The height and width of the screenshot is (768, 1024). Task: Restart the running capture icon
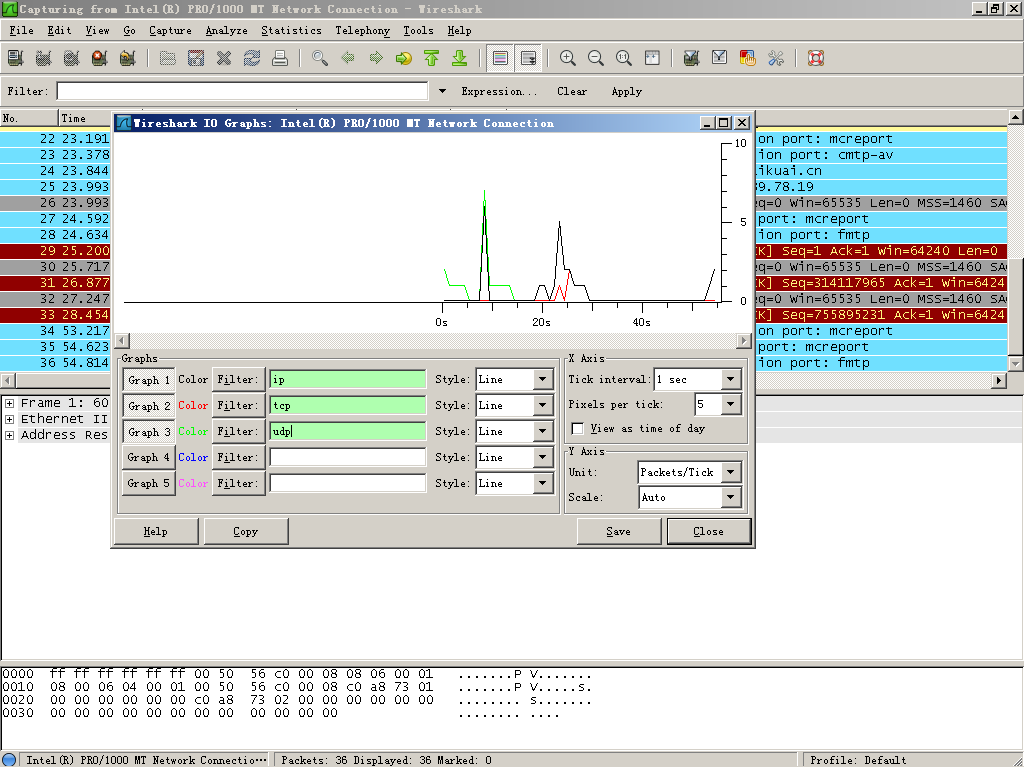click(x=128, y=58)
